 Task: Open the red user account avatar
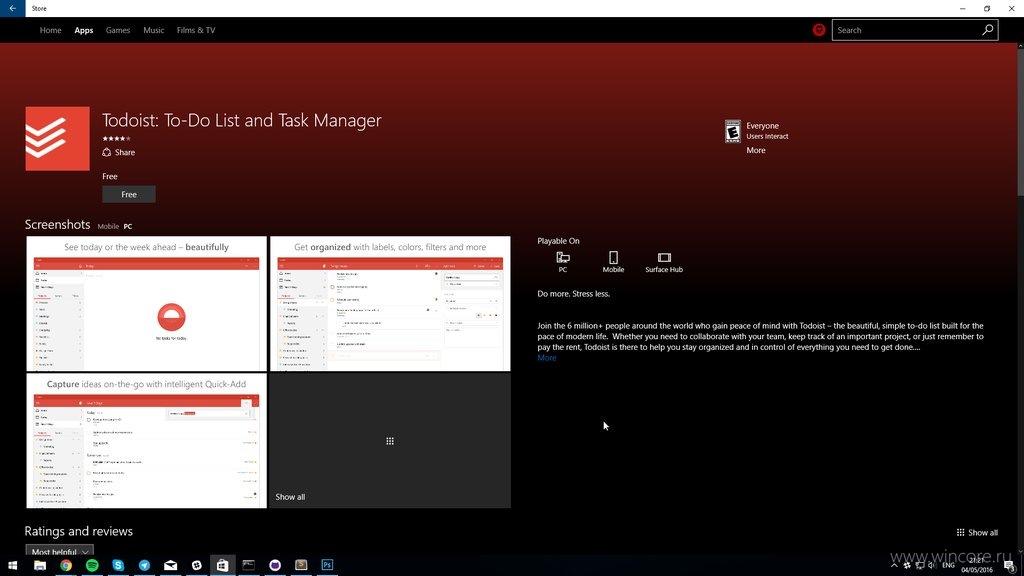pos(818,30)
